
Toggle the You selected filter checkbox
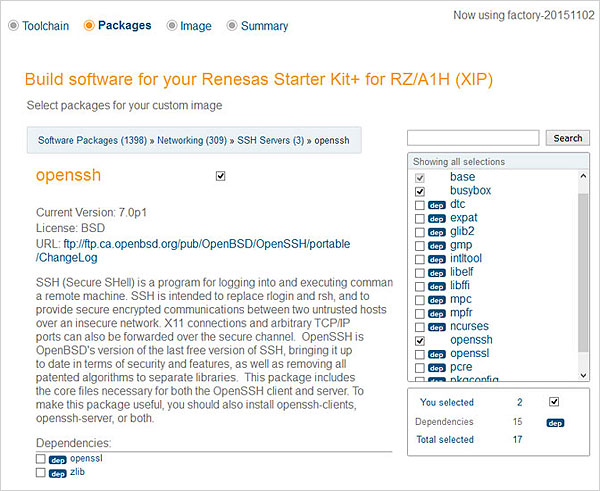coord(554,401)
